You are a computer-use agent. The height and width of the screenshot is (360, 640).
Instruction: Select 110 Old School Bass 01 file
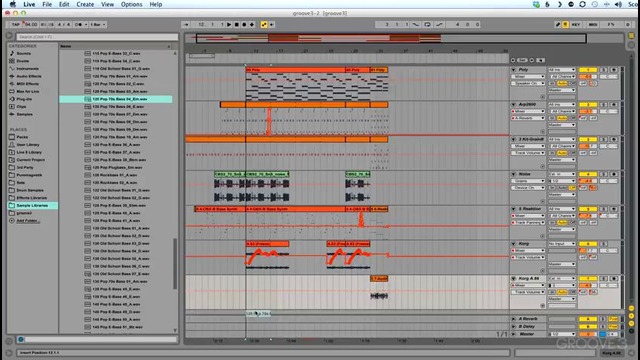tap(121, 69)
